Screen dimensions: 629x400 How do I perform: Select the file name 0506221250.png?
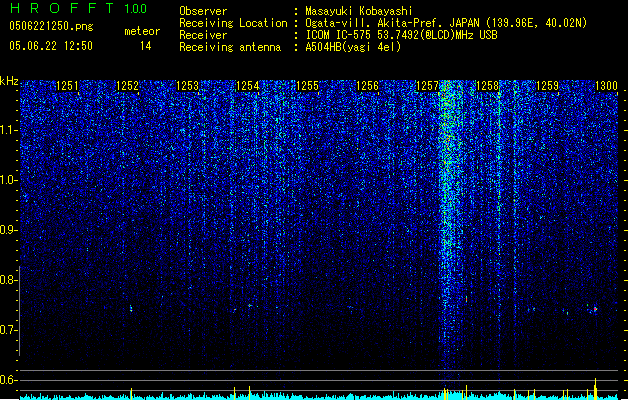tap(51, 26)
